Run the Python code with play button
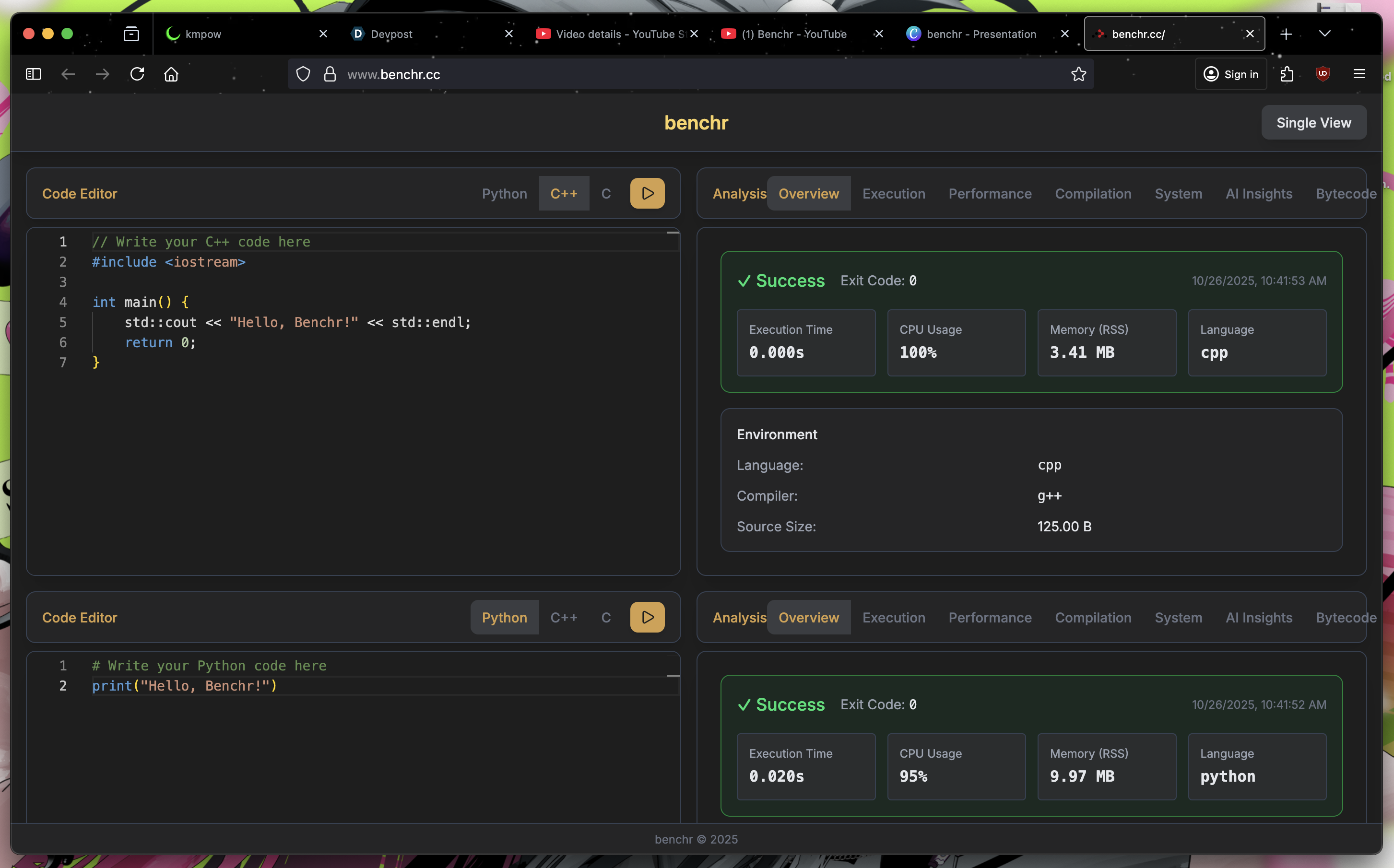 (x=647, y=617)
